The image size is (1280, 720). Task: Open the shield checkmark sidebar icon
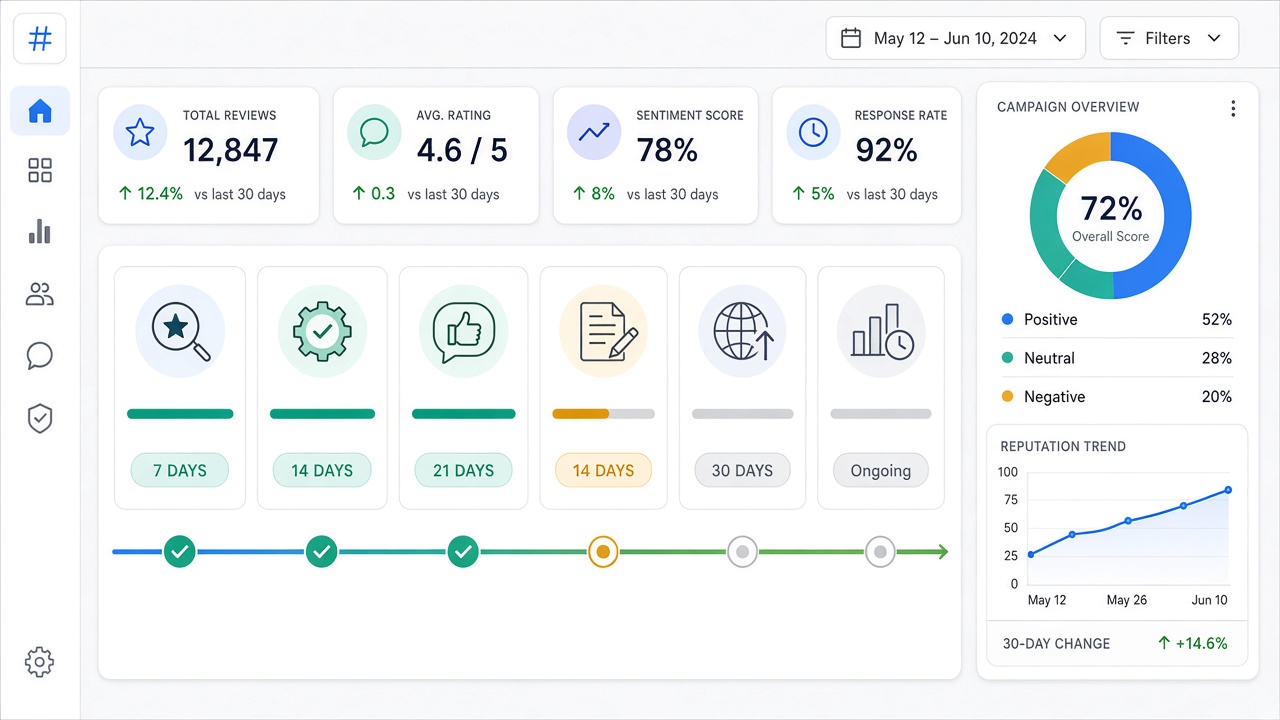tap(40, 419)
